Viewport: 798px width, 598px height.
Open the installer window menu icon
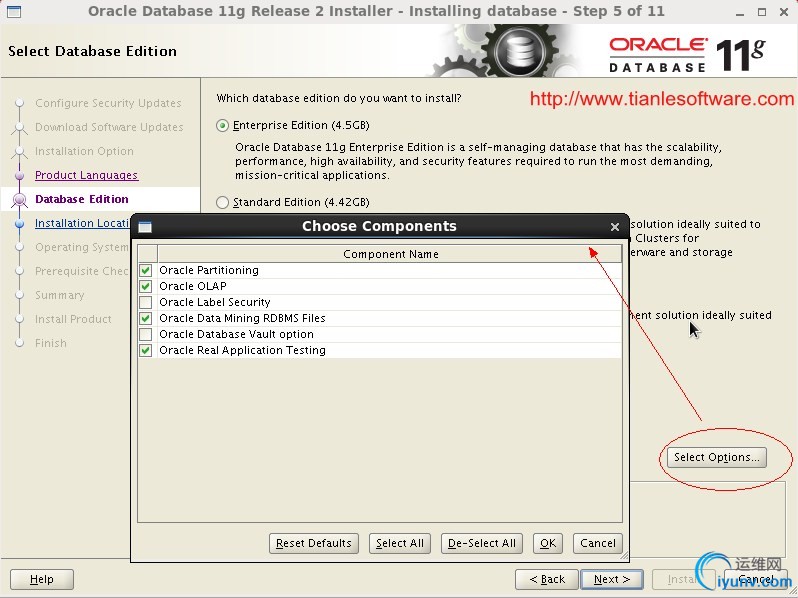(x=14, y=11)
